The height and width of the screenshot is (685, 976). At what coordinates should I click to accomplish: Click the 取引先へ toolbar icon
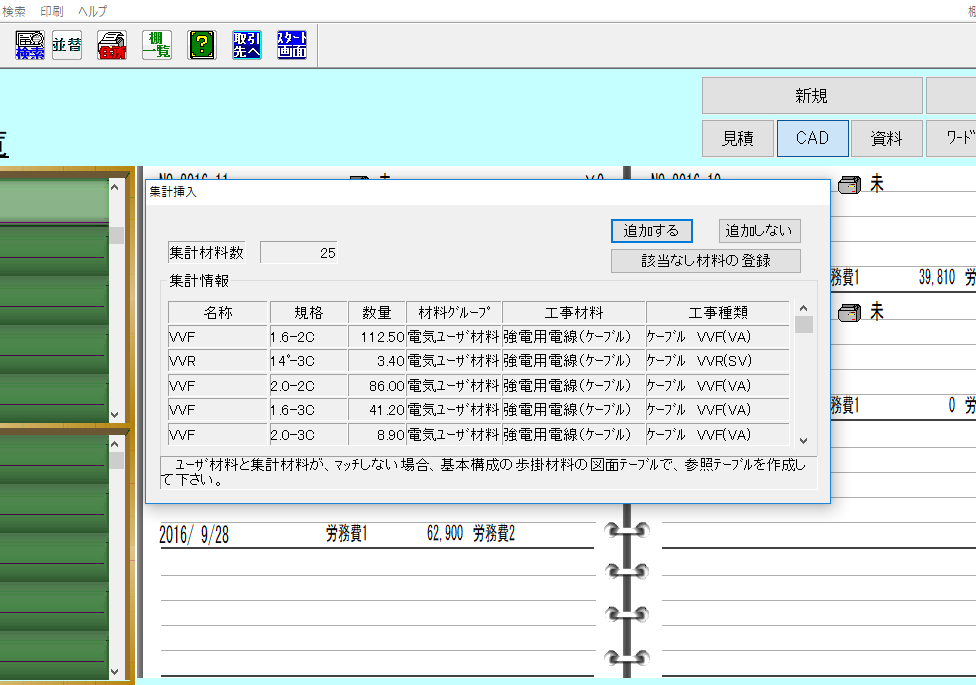[x=247, y=45]
